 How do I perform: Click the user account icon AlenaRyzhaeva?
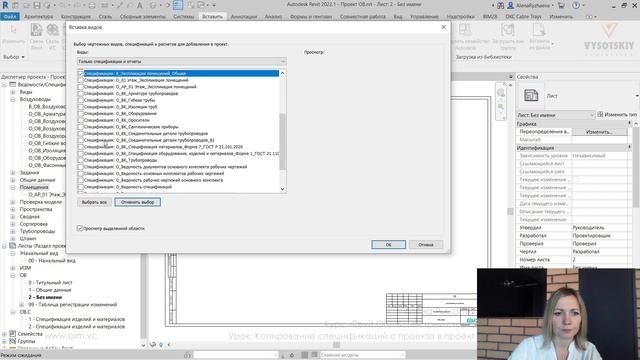click(x=511, y=5)
